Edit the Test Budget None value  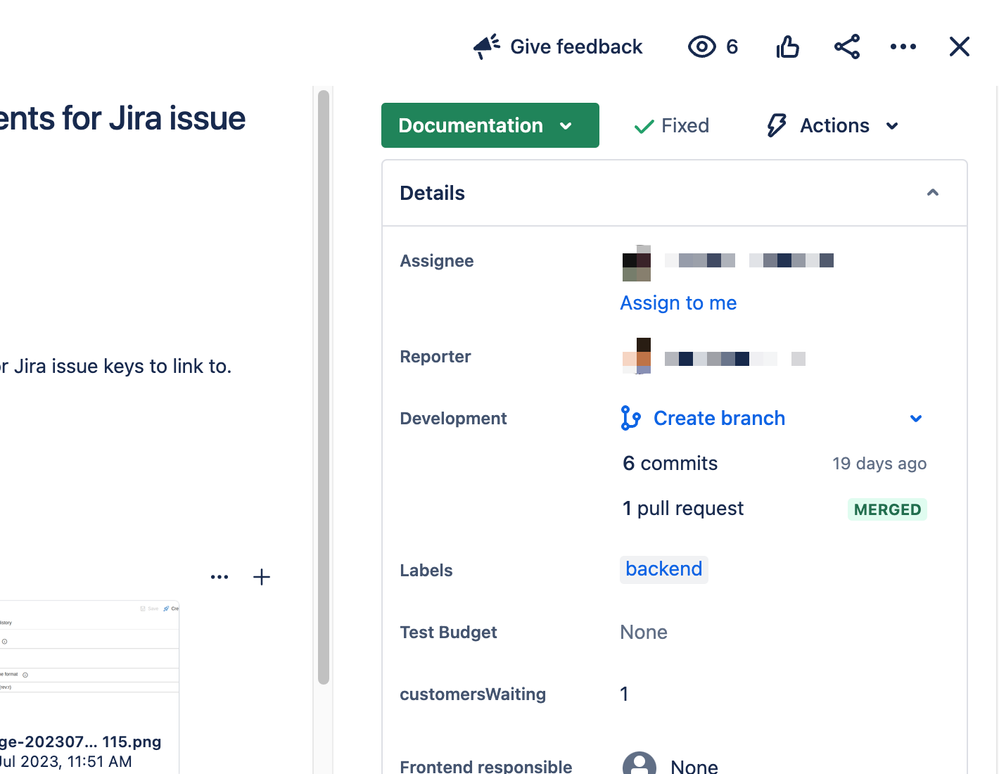pyautogui.click(x=643, y=632)
